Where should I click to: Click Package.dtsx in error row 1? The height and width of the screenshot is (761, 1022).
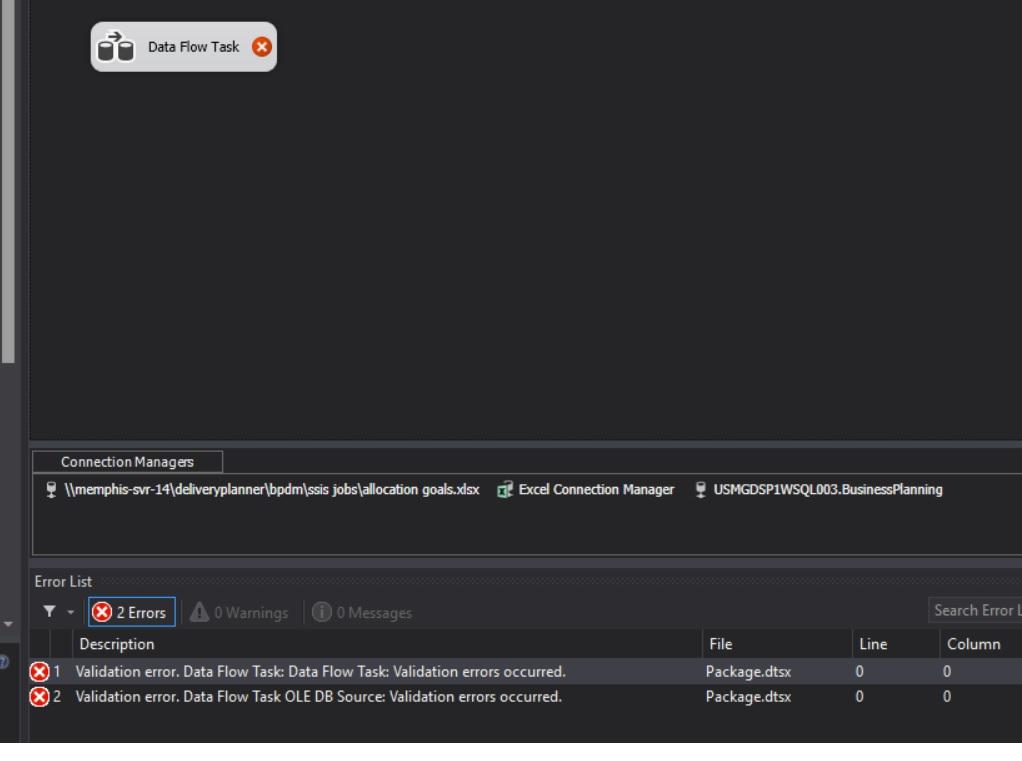coord(748,671)
